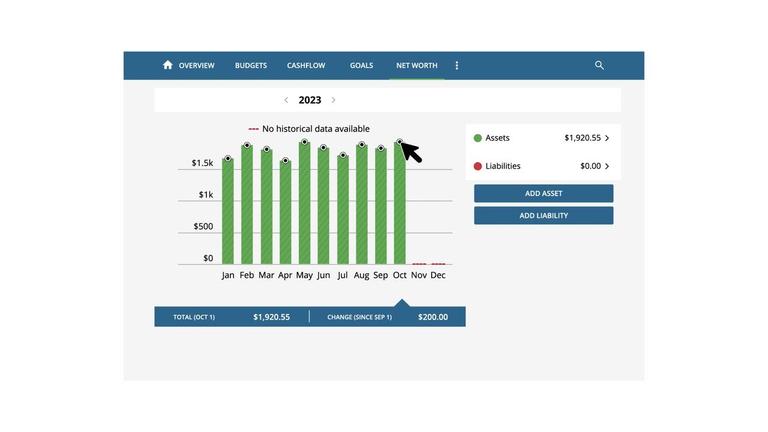Open the three-dot more options menu

pos(457,65)
